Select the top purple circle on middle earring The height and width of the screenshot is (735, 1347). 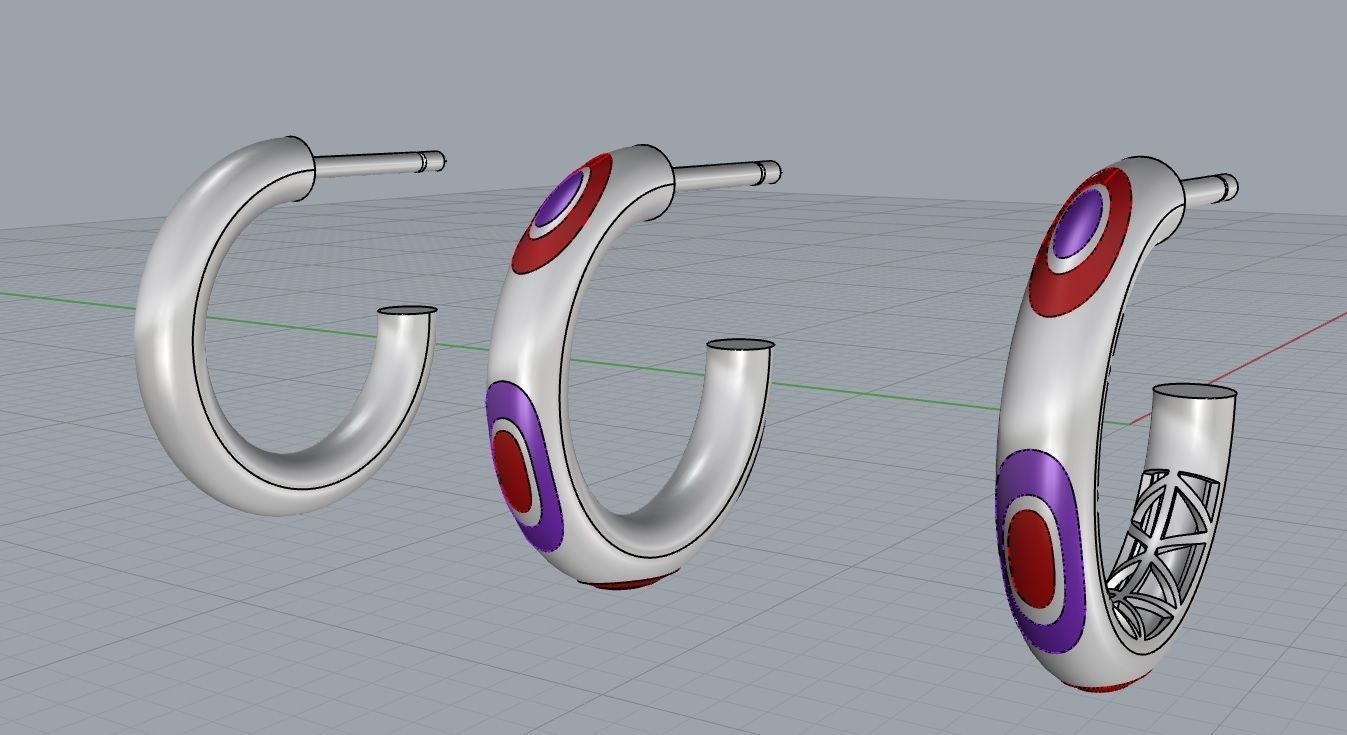coord(559,200)
